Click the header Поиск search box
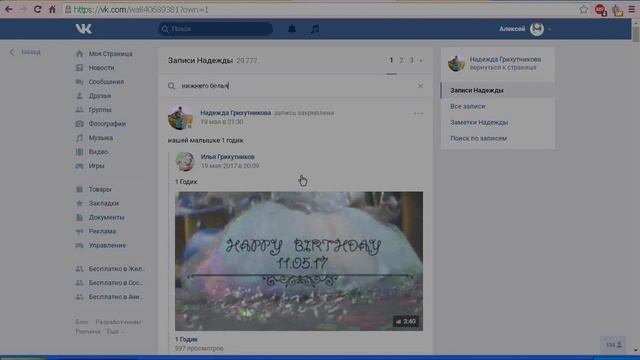 pyautogui.click(x=215, y=29)
